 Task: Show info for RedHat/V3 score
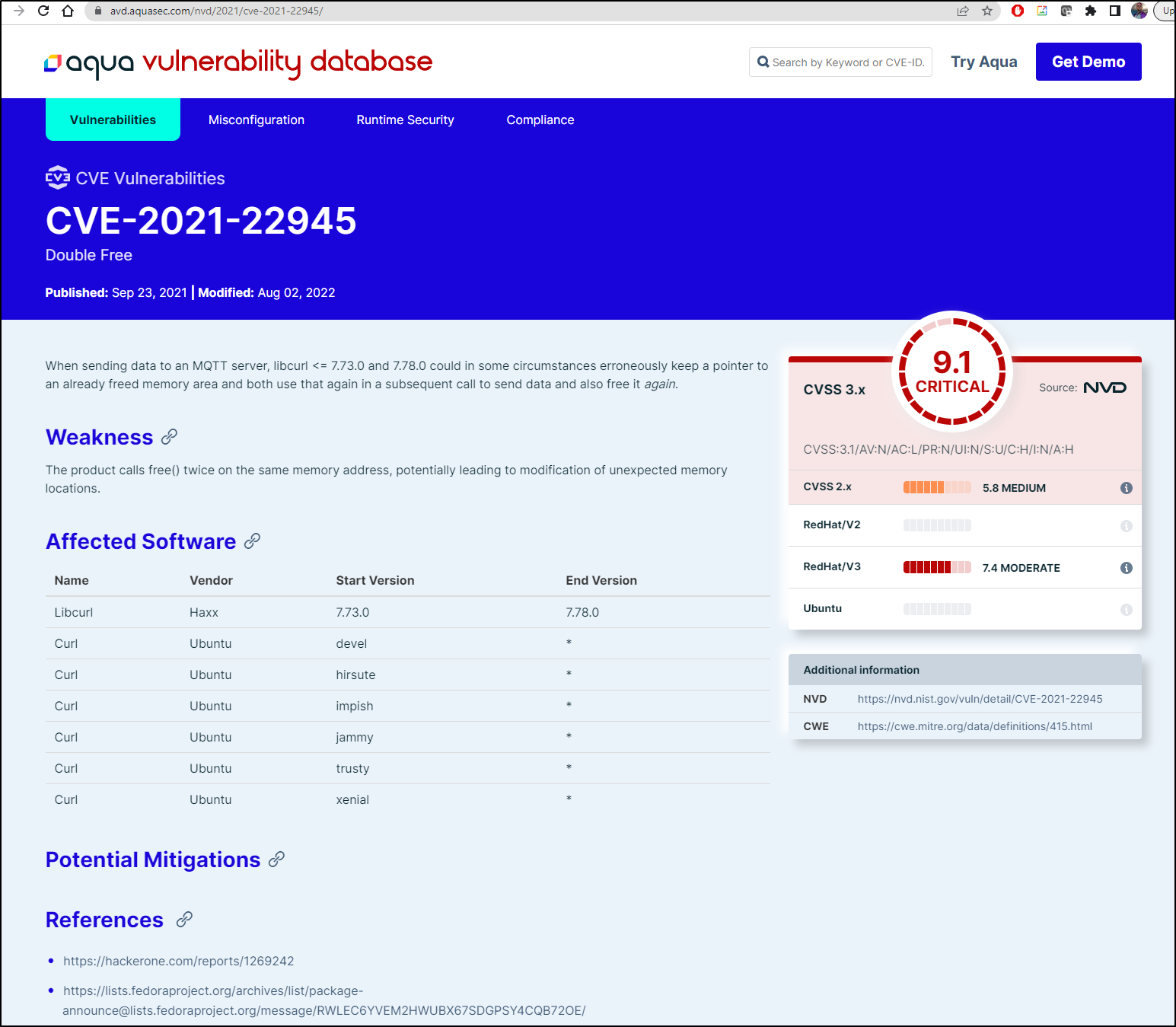point(1127,568)
